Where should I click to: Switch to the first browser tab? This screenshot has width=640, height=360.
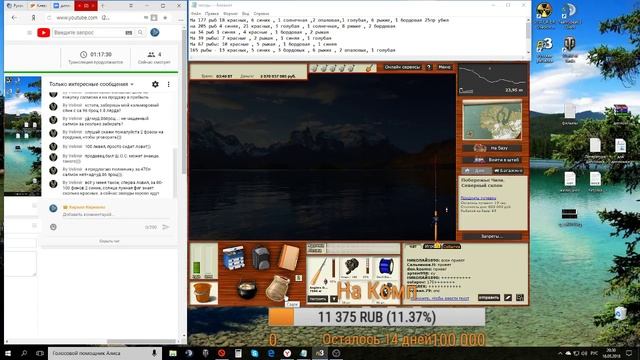(15, 6)
